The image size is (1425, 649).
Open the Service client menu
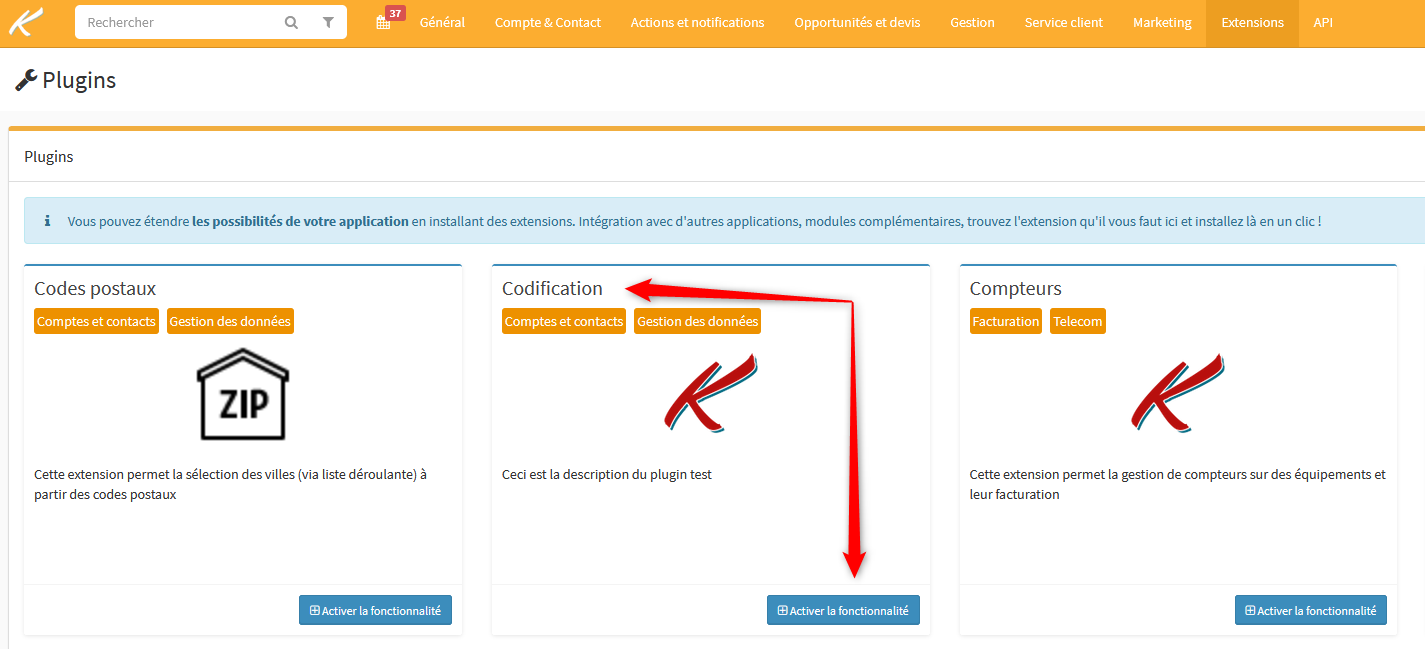pyautogui.click(x=1064, y=23)
